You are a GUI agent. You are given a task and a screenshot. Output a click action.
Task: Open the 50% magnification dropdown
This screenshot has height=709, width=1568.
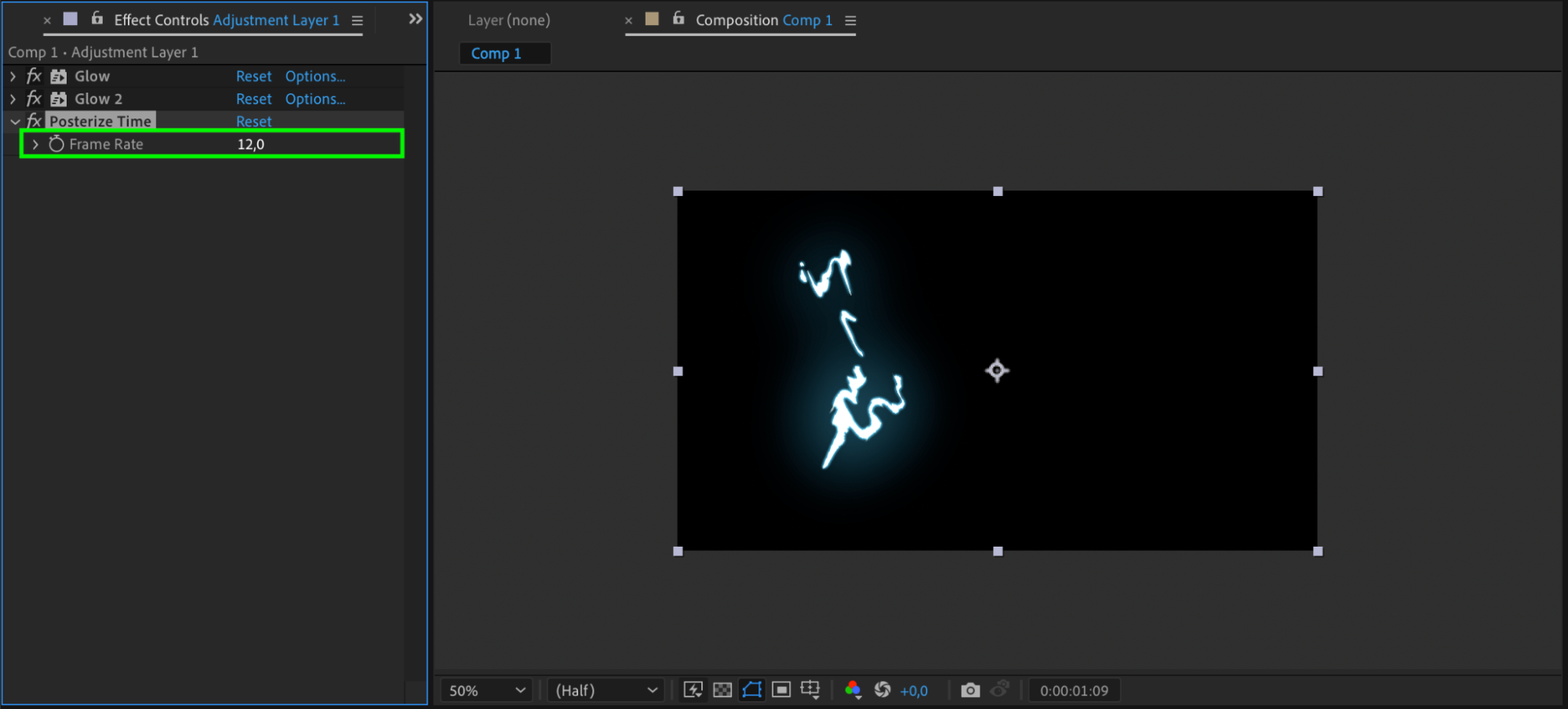(486, 690)
